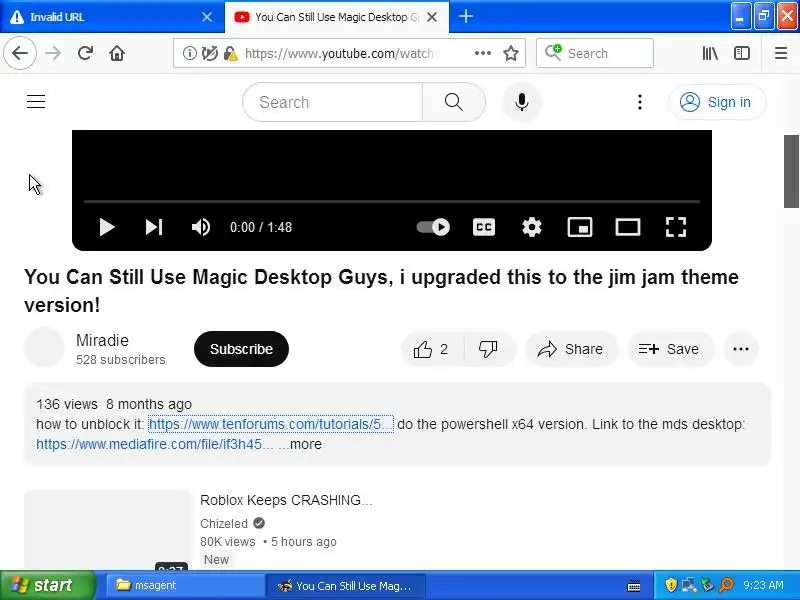Click the video progress bar
Screen dimensions: 800x600
[x=392, y=202]
